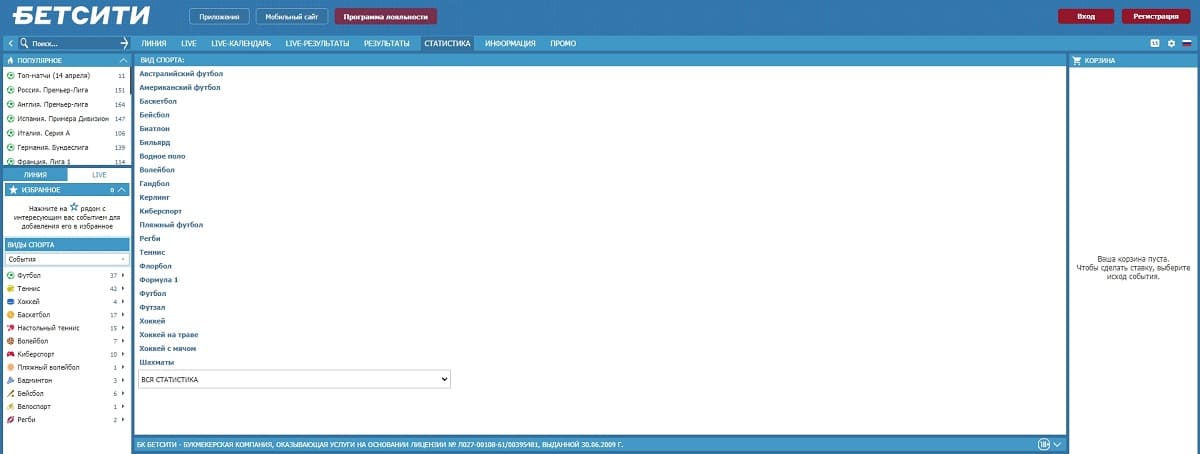Switch to the ЛИНИЯ sidebar tab
1200x454 pixels.
(x=35, y=175)
